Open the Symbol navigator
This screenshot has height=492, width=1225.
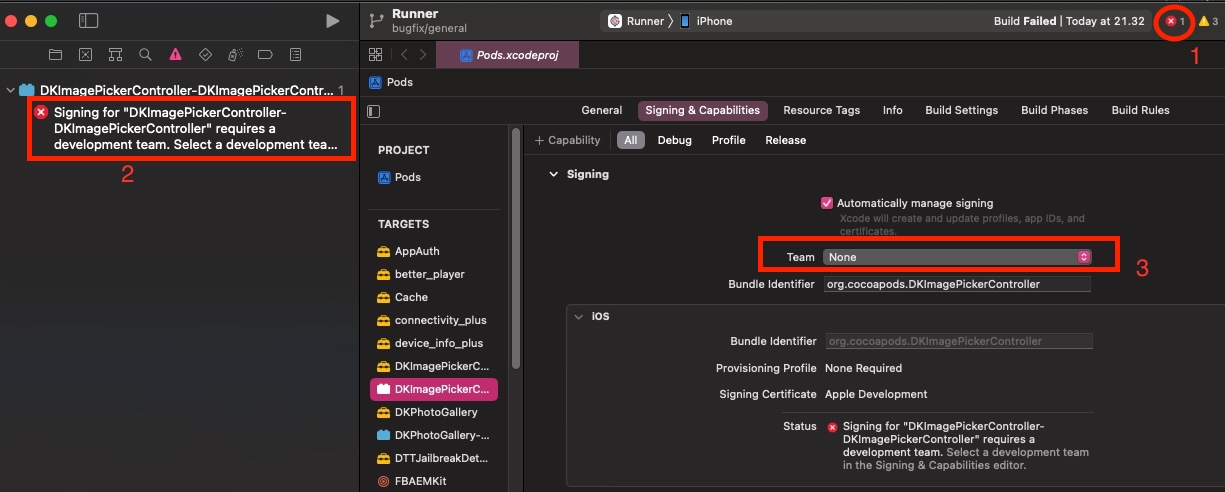pos(115,54)
